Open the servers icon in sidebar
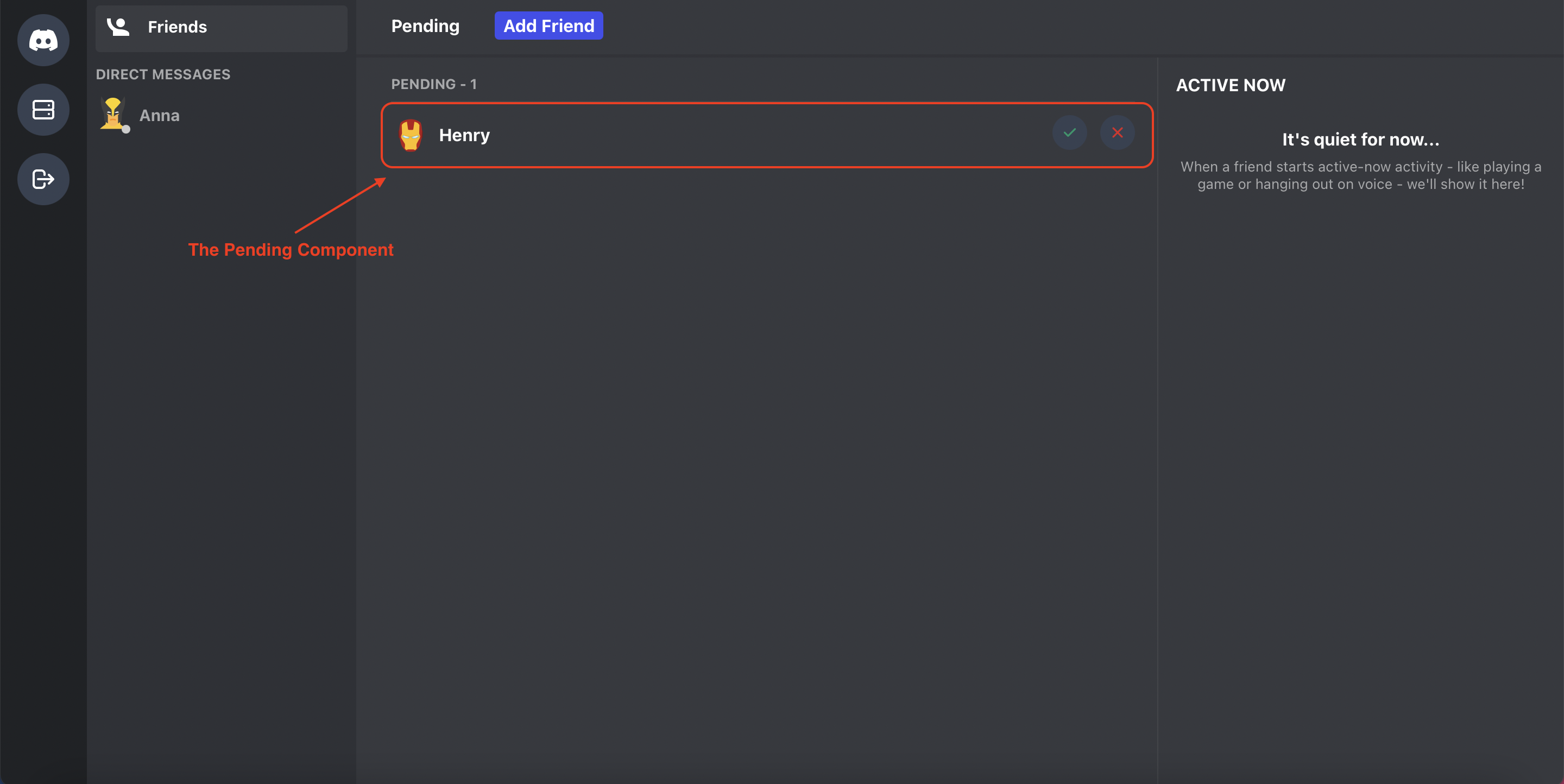1564x784 pixels. click(x=43, y=110)
